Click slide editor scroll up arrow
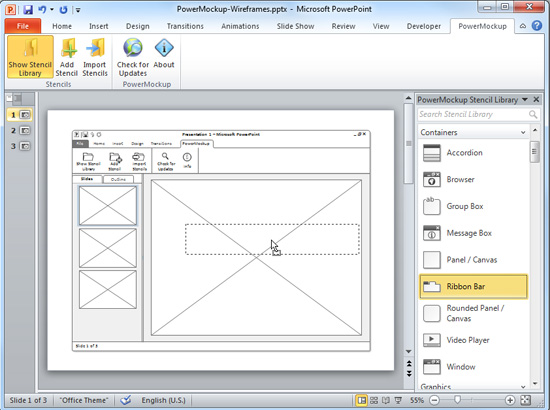This screenshot has height=410, width=550. point(408,98)
